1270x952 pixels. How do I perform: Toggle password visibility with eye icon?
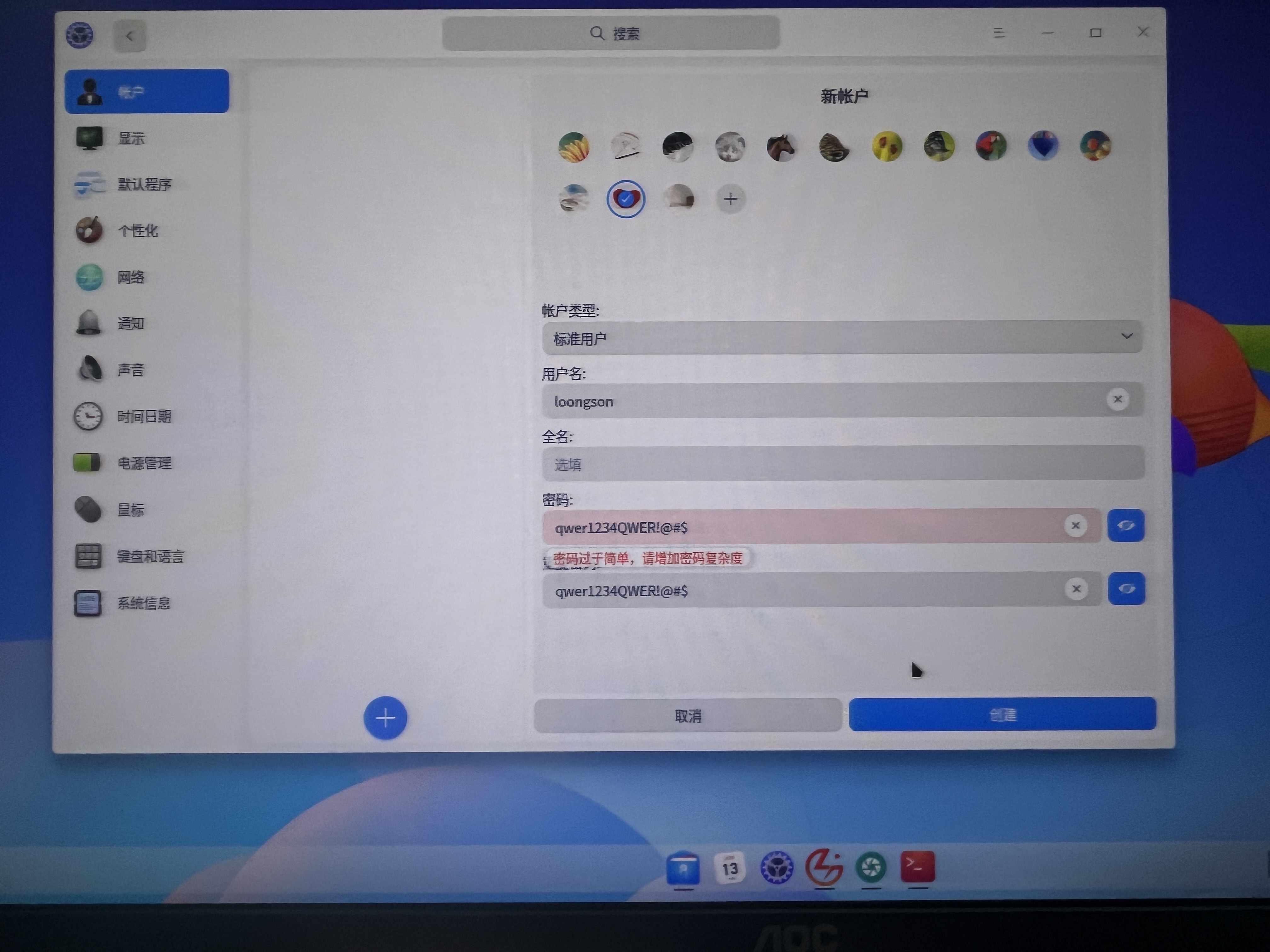tap(1125, 526)
